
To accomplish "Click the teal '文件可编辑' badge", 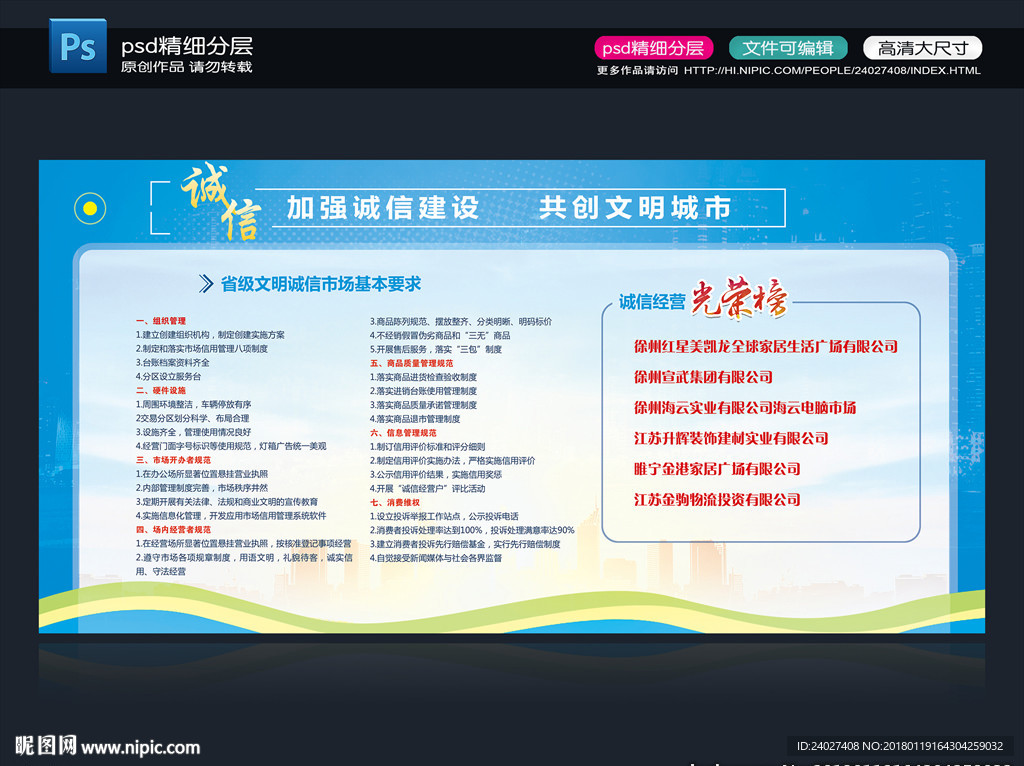I will (788, 48).
